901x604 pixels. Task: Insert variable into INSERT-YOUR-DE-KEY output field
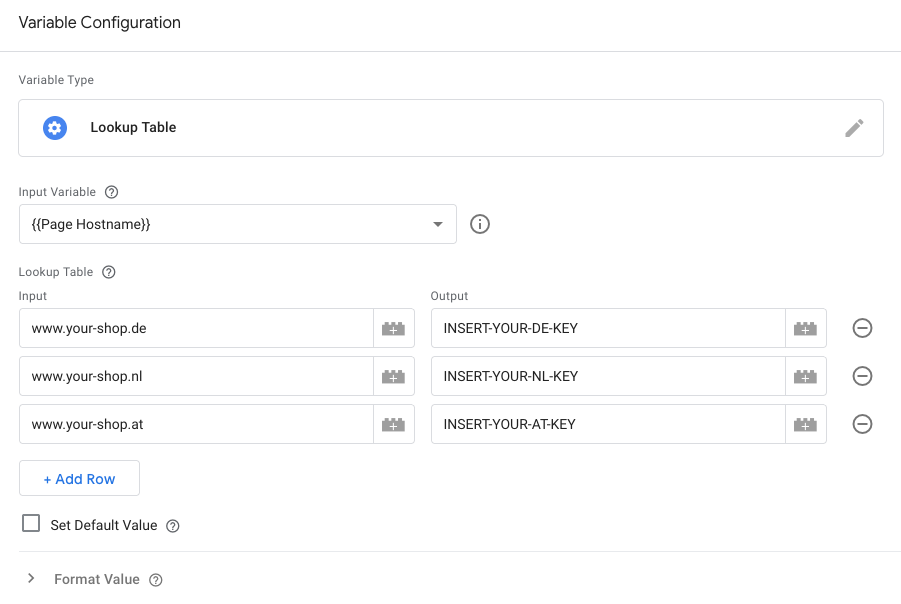tap(806, 328)
